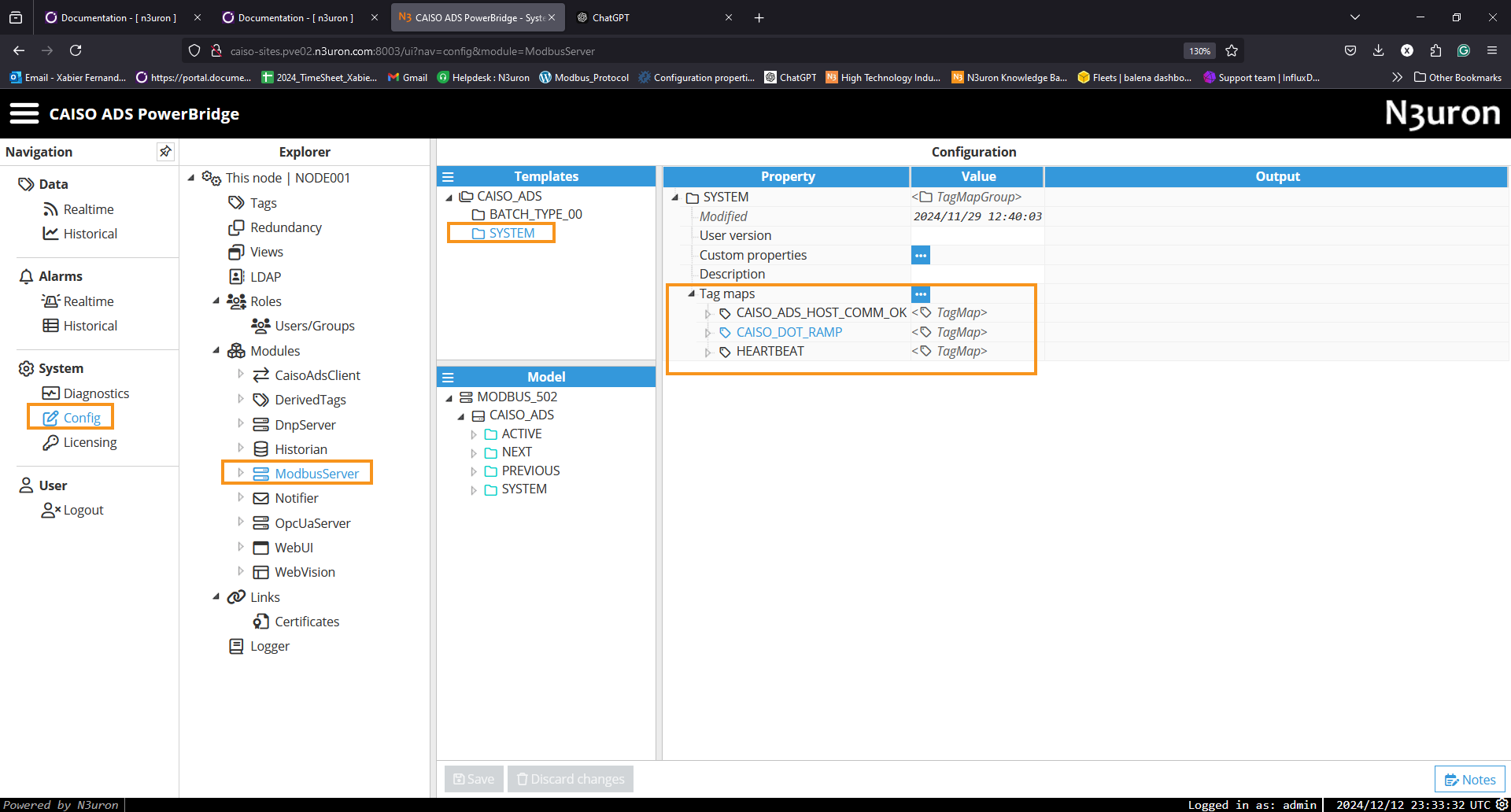This screenshot has width=1511, height=812.
Task: Select the WebUI module
Action: [x=283, y=548]
